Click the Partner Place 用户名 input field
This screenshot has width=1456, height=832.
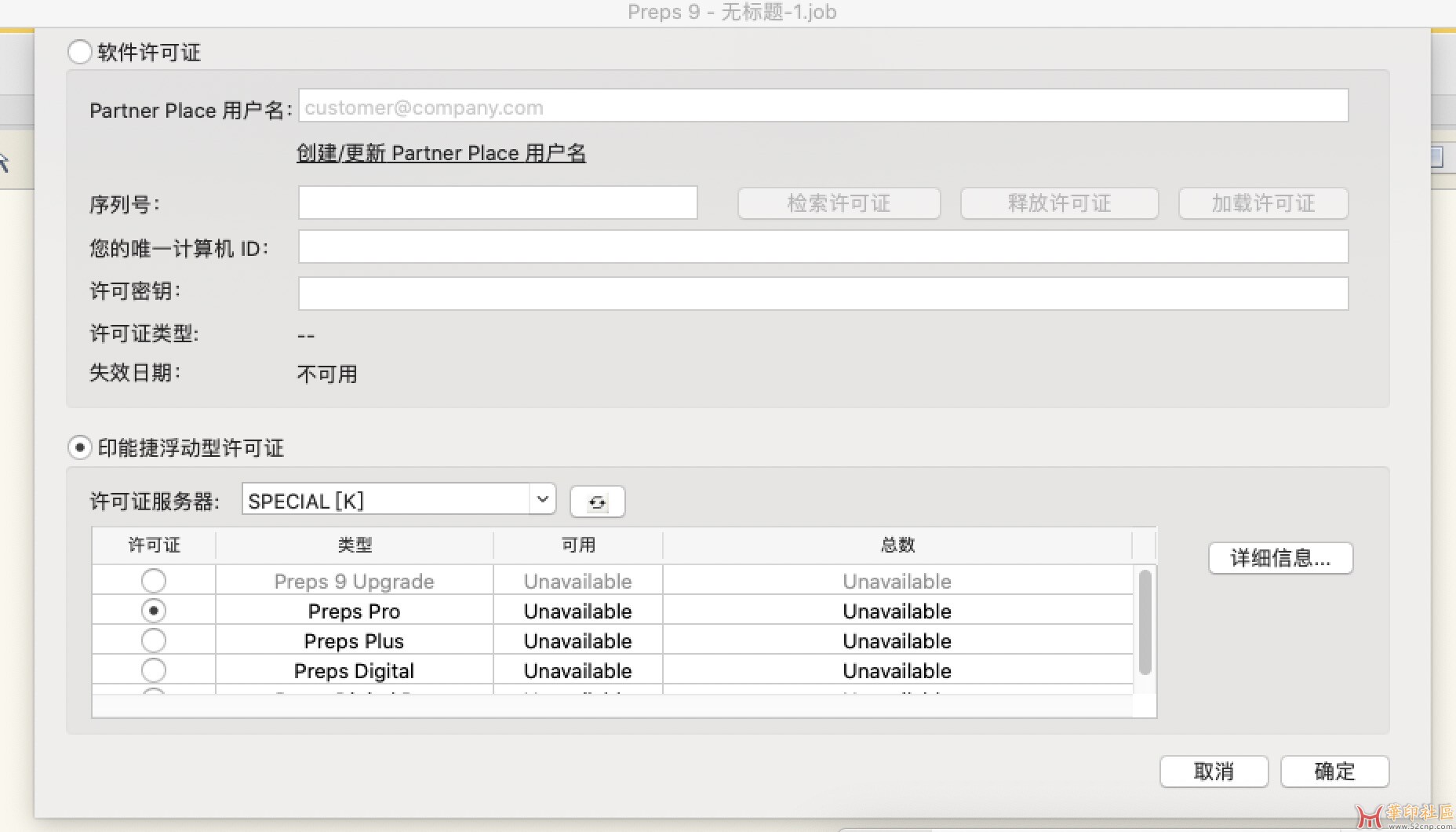tap(823, 106)
